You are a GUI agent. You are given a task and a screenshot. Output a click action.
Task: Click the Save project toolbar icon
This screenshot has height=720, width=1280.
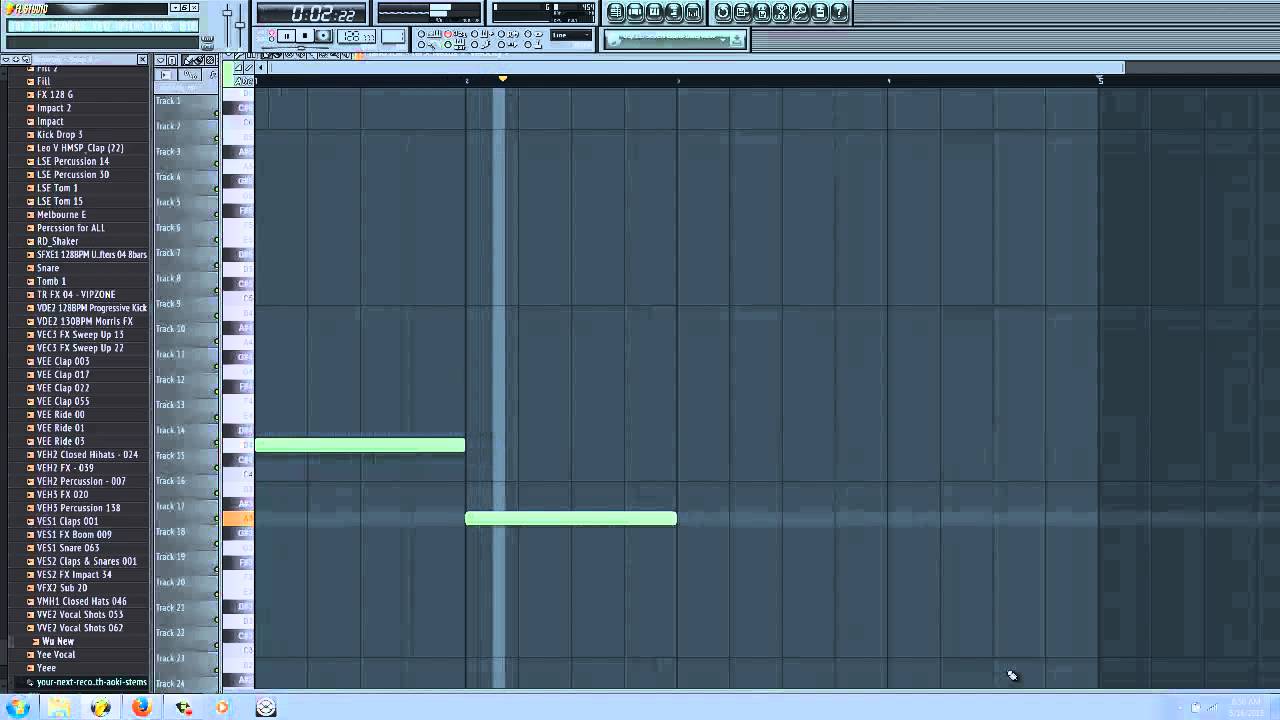point(742,12)
